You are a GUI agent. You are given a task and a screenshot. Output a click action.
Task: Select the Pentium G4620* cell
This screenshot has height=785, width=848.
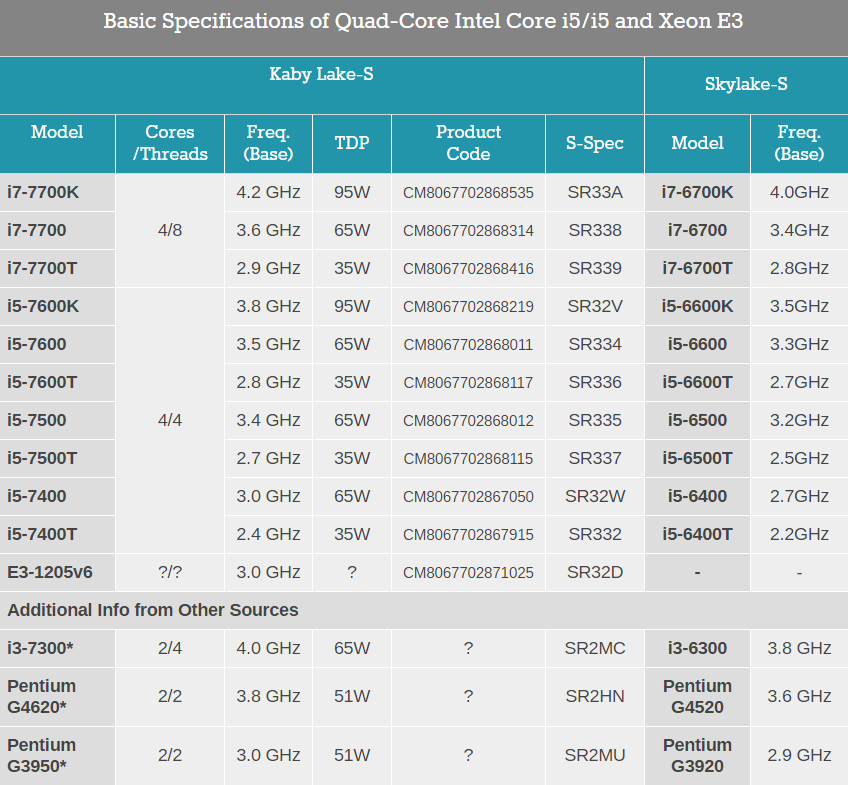coord(57,697)
